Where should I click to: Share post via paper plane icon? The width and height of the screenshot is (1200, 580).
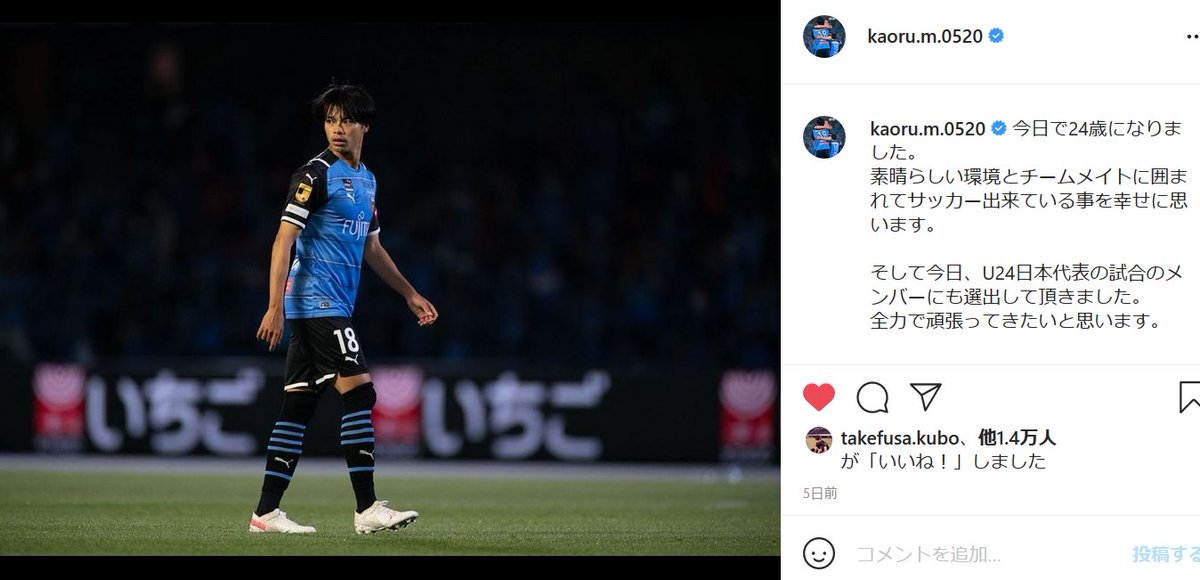tap(926, 396)
